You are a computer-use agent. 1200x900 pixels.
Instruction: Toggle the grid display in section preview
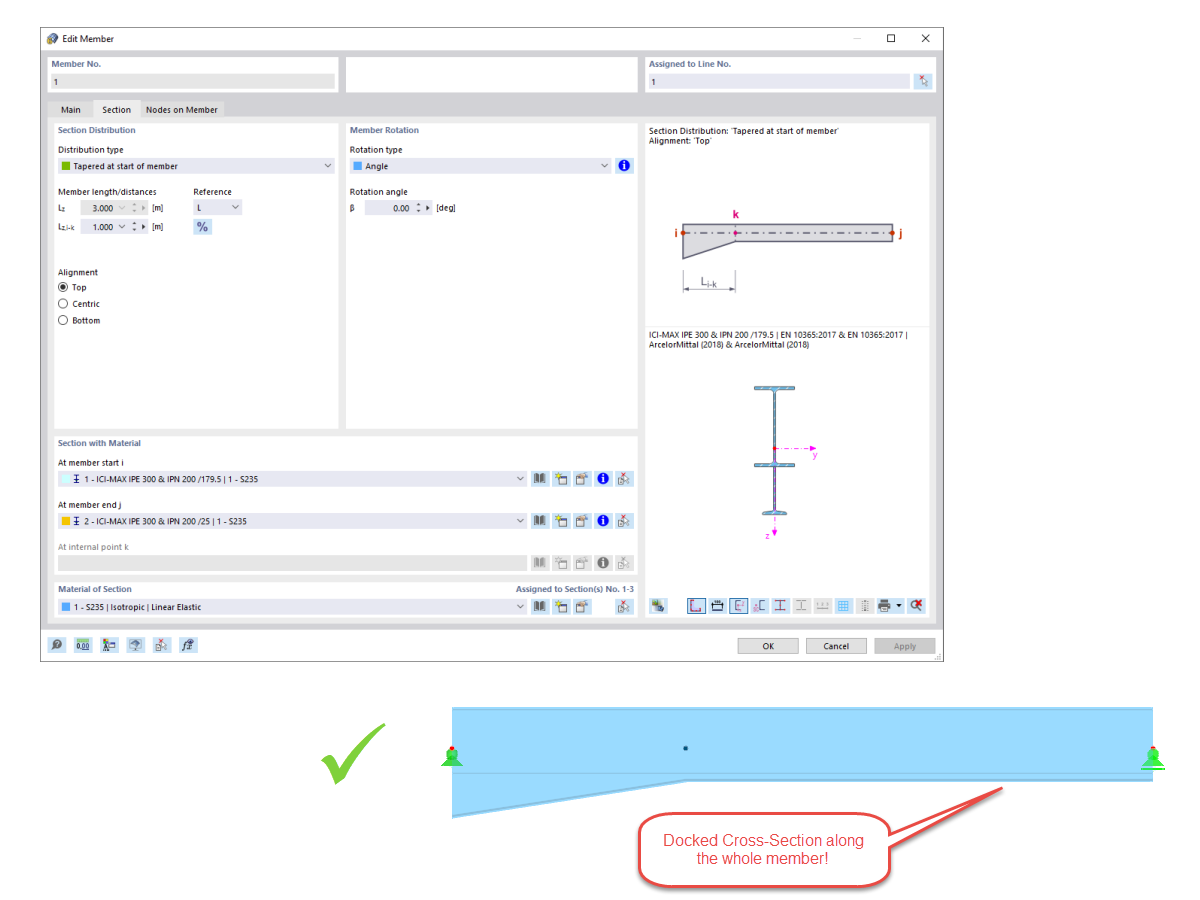click(842, 606)
